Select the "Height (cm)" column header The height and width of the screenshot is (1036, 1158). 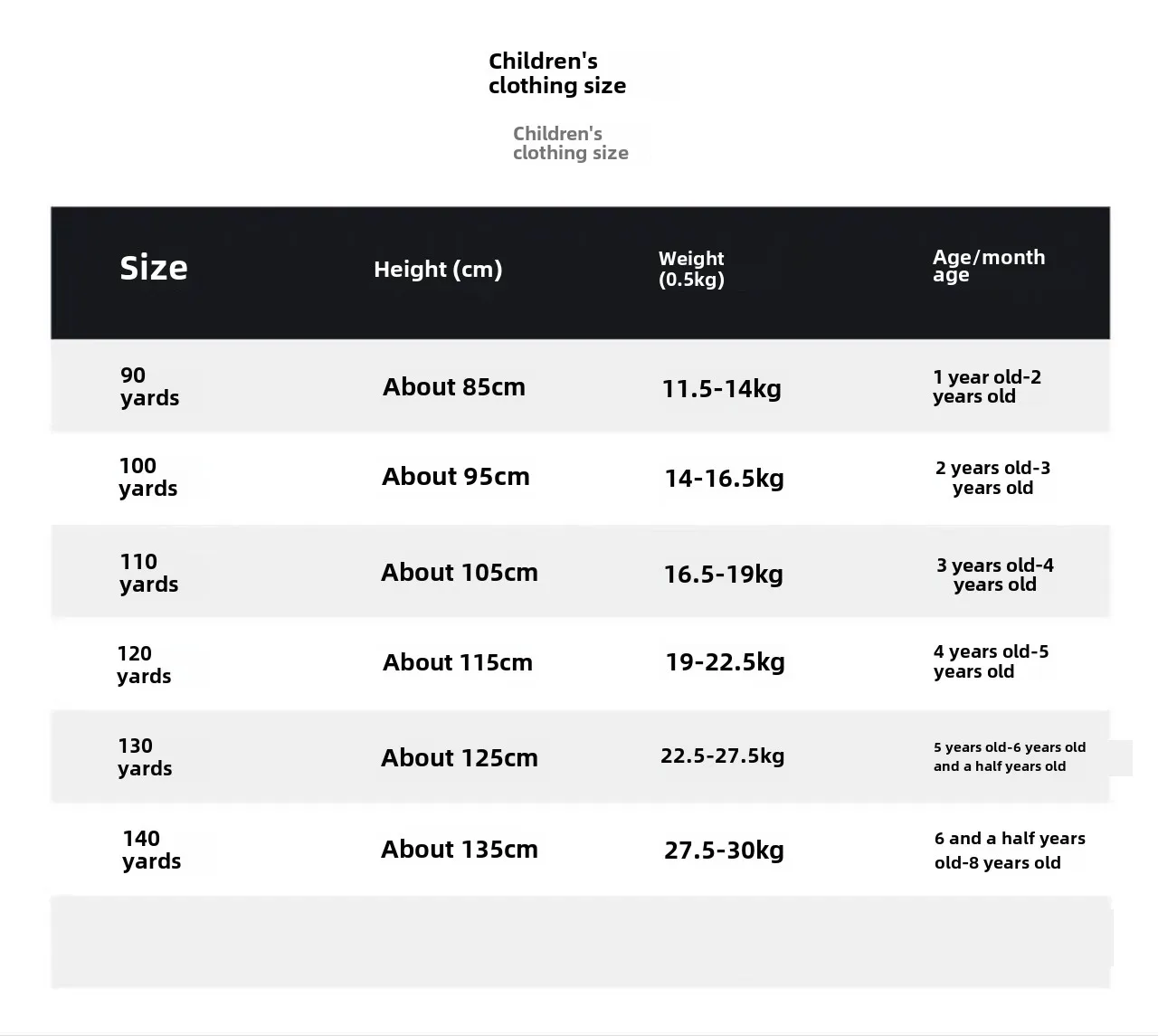(438, 269)
